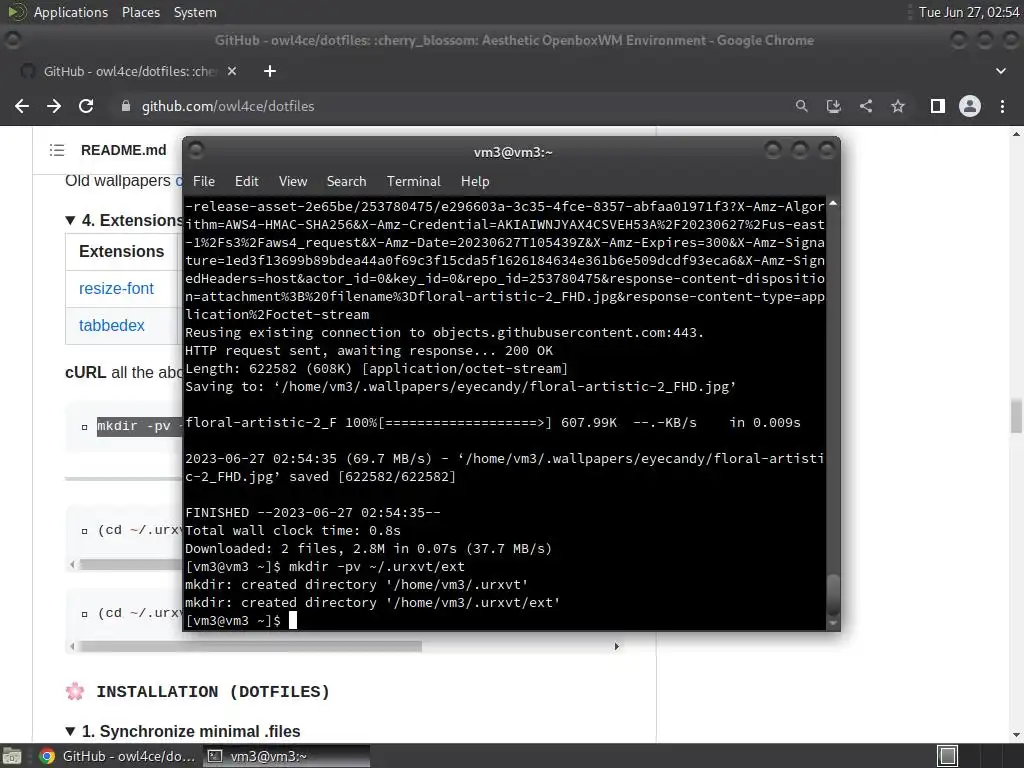1024x768 pixels.
Task: Open the Applications panel menu
Action: (x=71, y=12)
